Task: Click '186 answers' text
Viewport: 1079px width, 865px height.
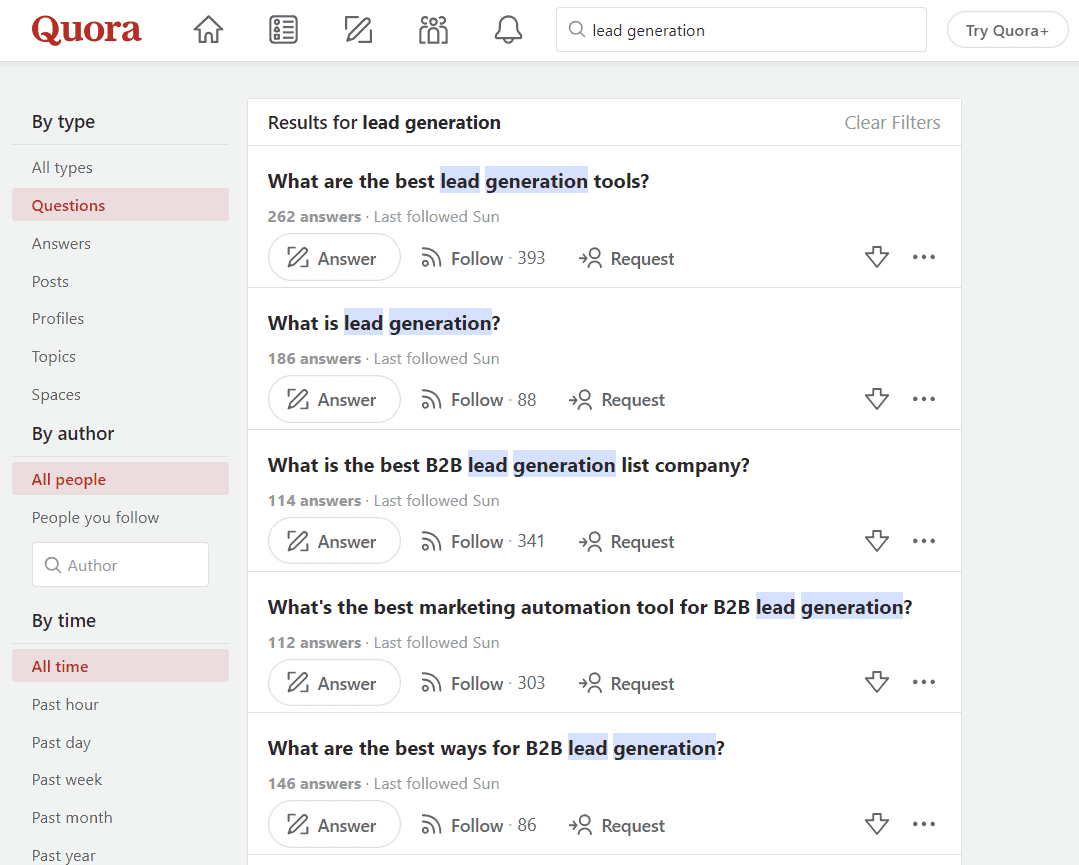Action: click(x=314, y=359)
